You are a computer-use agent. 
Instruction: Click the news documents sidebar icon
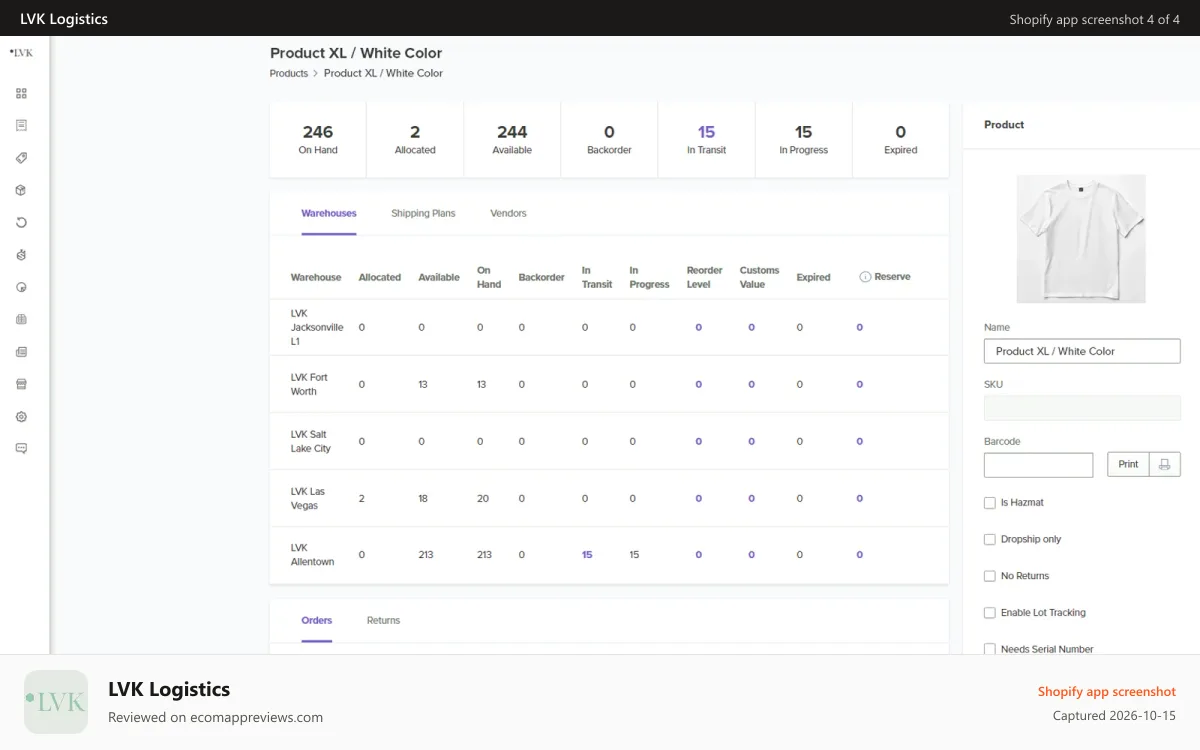click(x=21, y=352)
